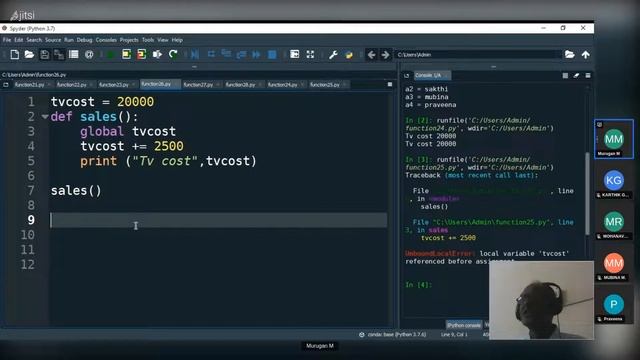The width and height of the screenshot is (640, 360).
Task: Open the console tab browse button
Action: (x=407, y=76)
